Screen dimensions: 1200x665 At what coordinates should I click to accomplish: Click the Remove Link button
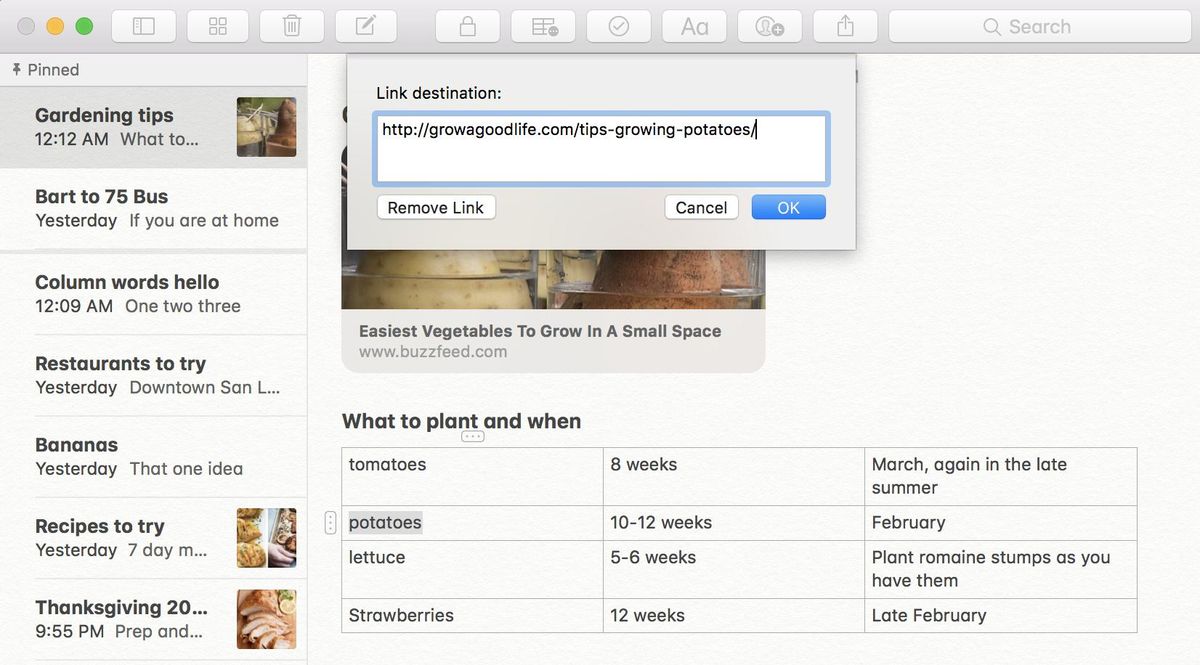pyautogui.click(x=435, y=207)
